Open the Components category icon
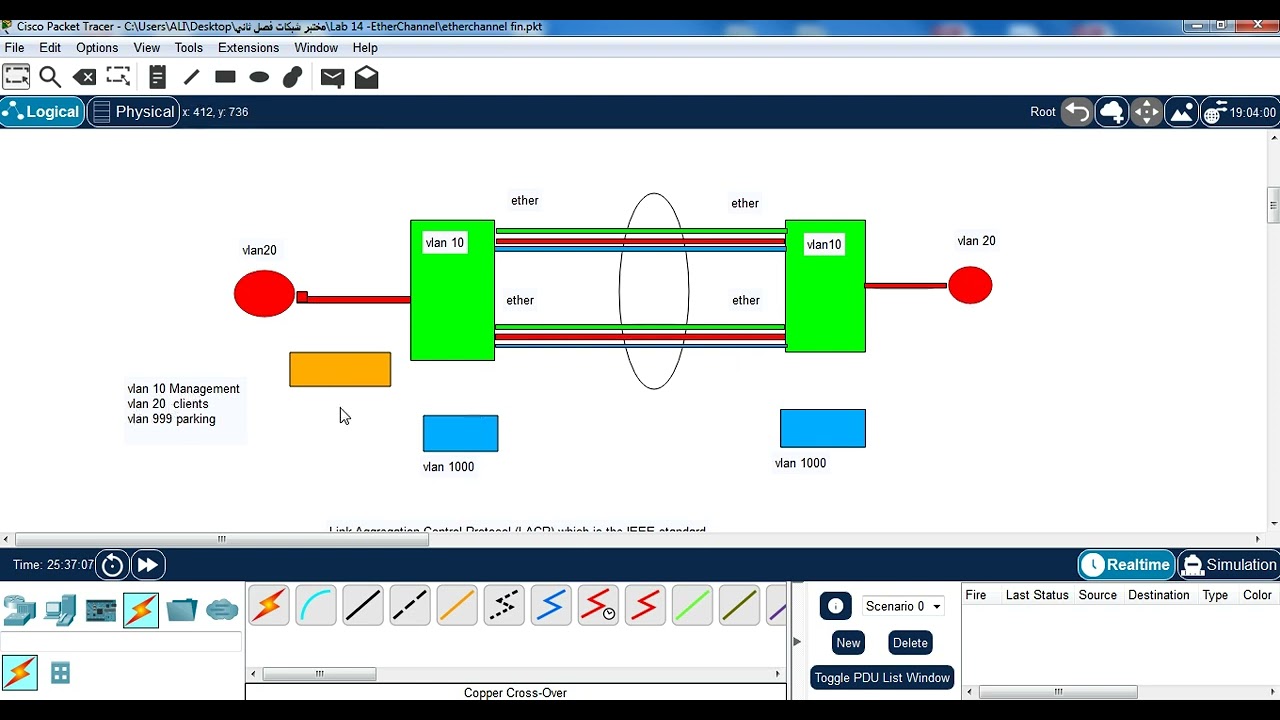1280x720 pixels. coord(101,610)
